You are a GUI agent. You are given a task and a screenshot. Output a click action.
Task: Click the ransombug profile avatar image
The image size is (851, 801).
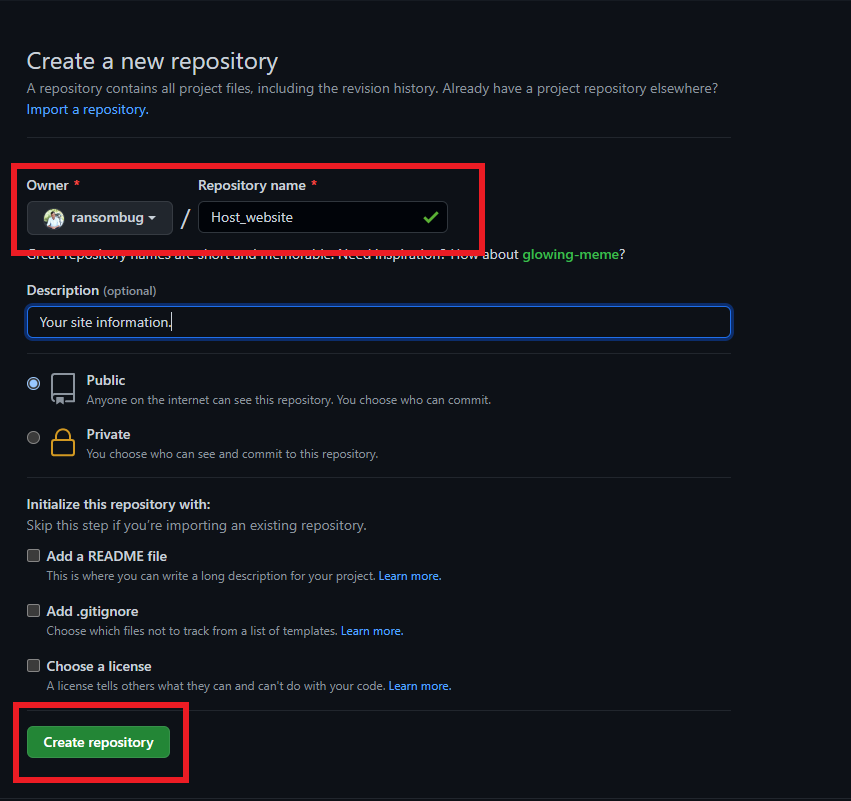tap(53, 217)
